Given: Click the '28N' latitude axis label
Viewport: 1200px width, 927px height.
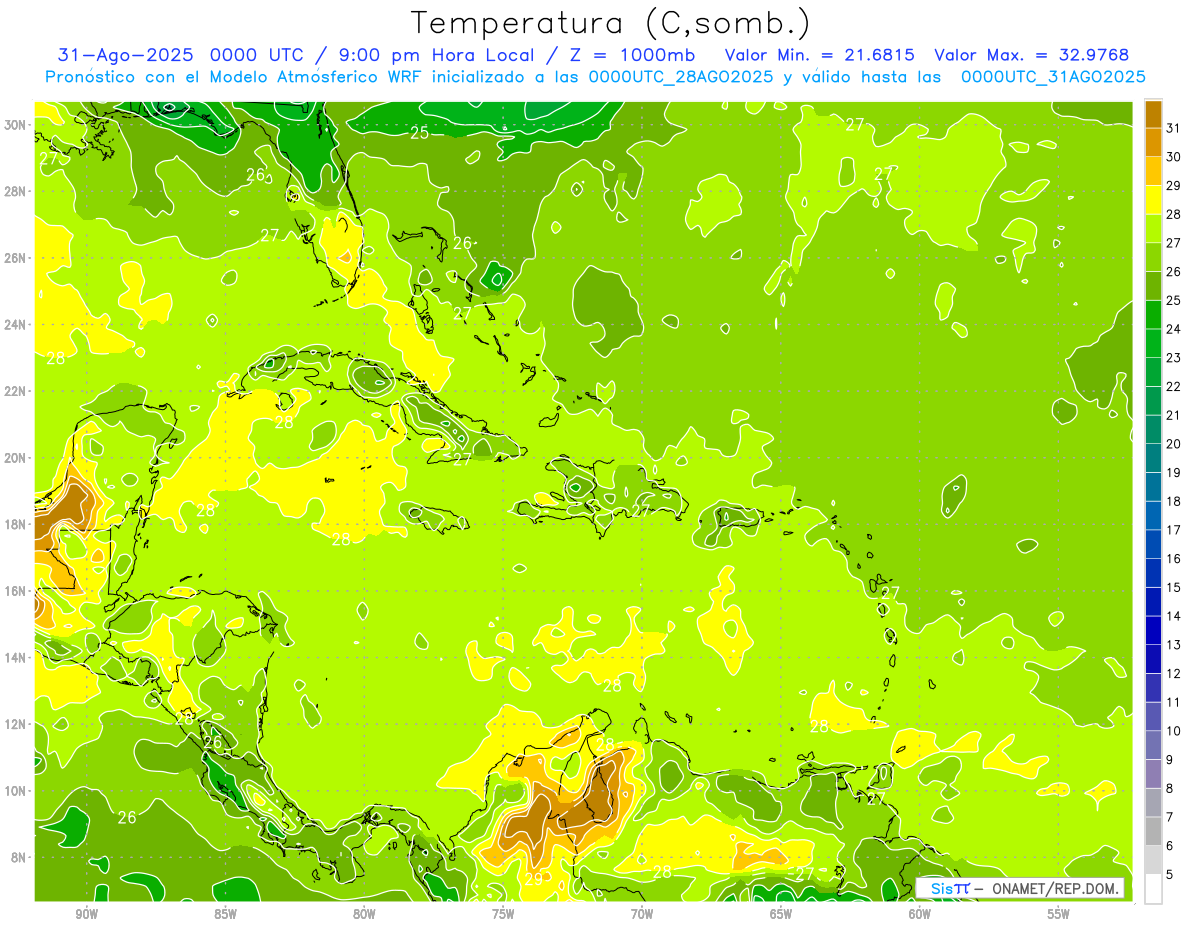Looking at the screenshot, I should point(16,191).
